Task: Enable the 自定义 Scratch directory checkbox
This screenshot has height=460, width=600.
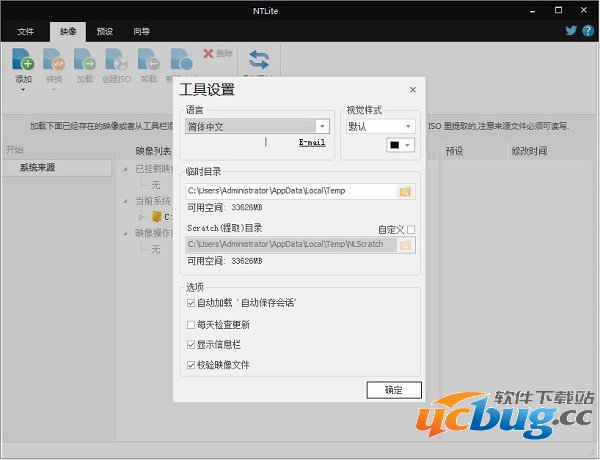Action: coord(411,229)
